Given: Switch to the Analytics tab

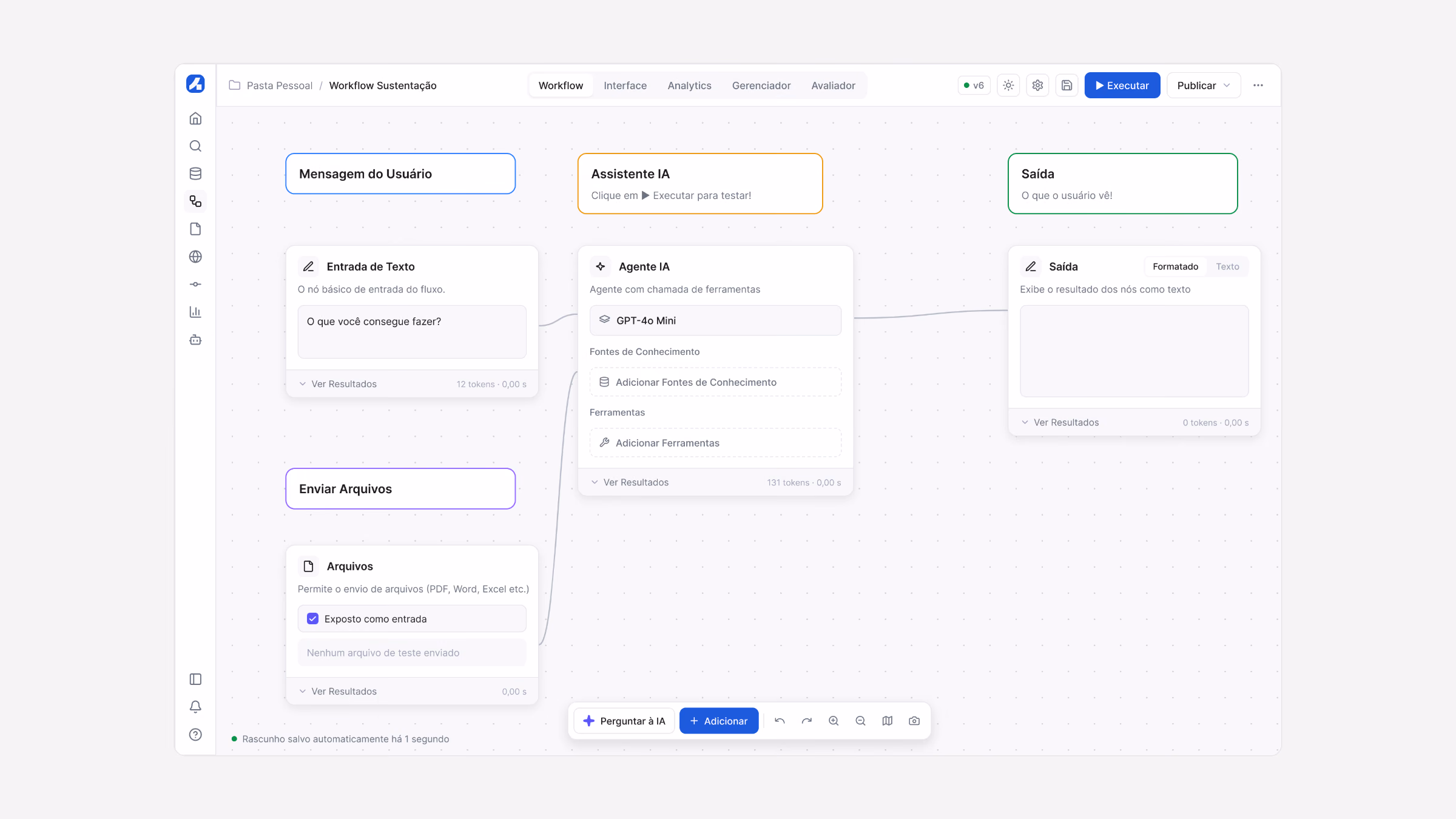Looking at the screenshot, I should (689, 86).
